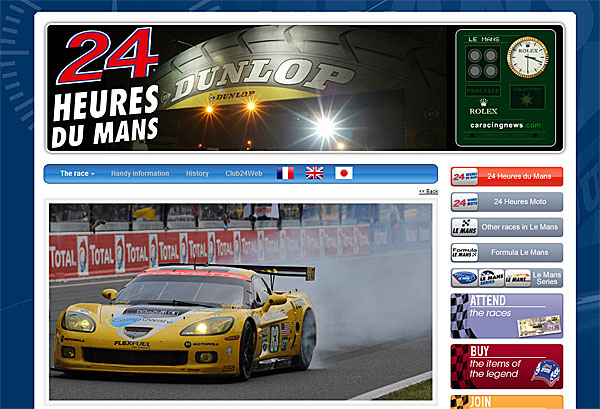
Task: Click the Rolex clock widget
Action: point(528,57)
